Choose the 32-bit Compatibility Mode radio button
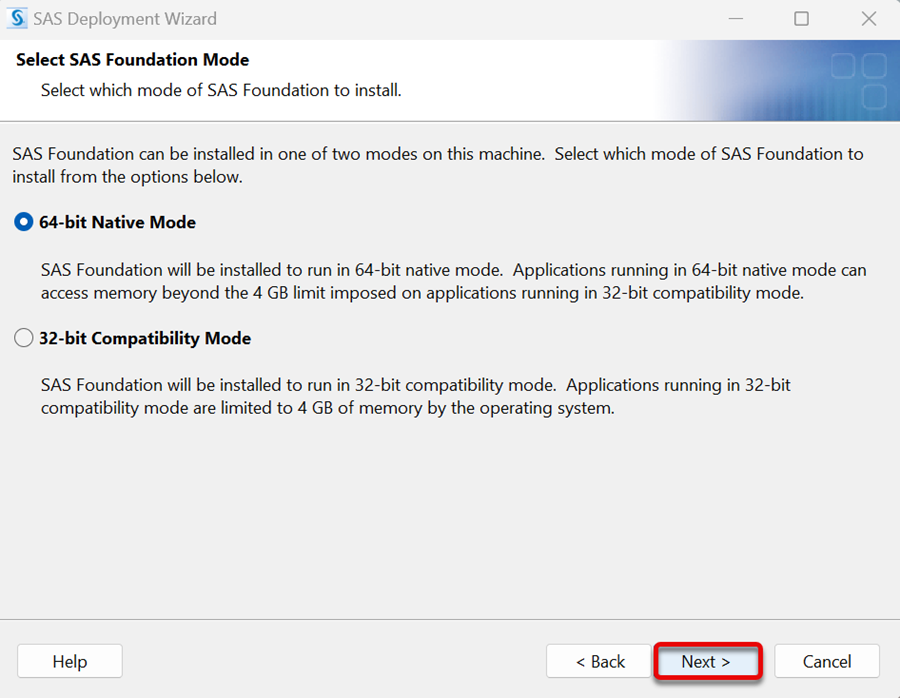The image size is (900, 698). pos(24,338)
